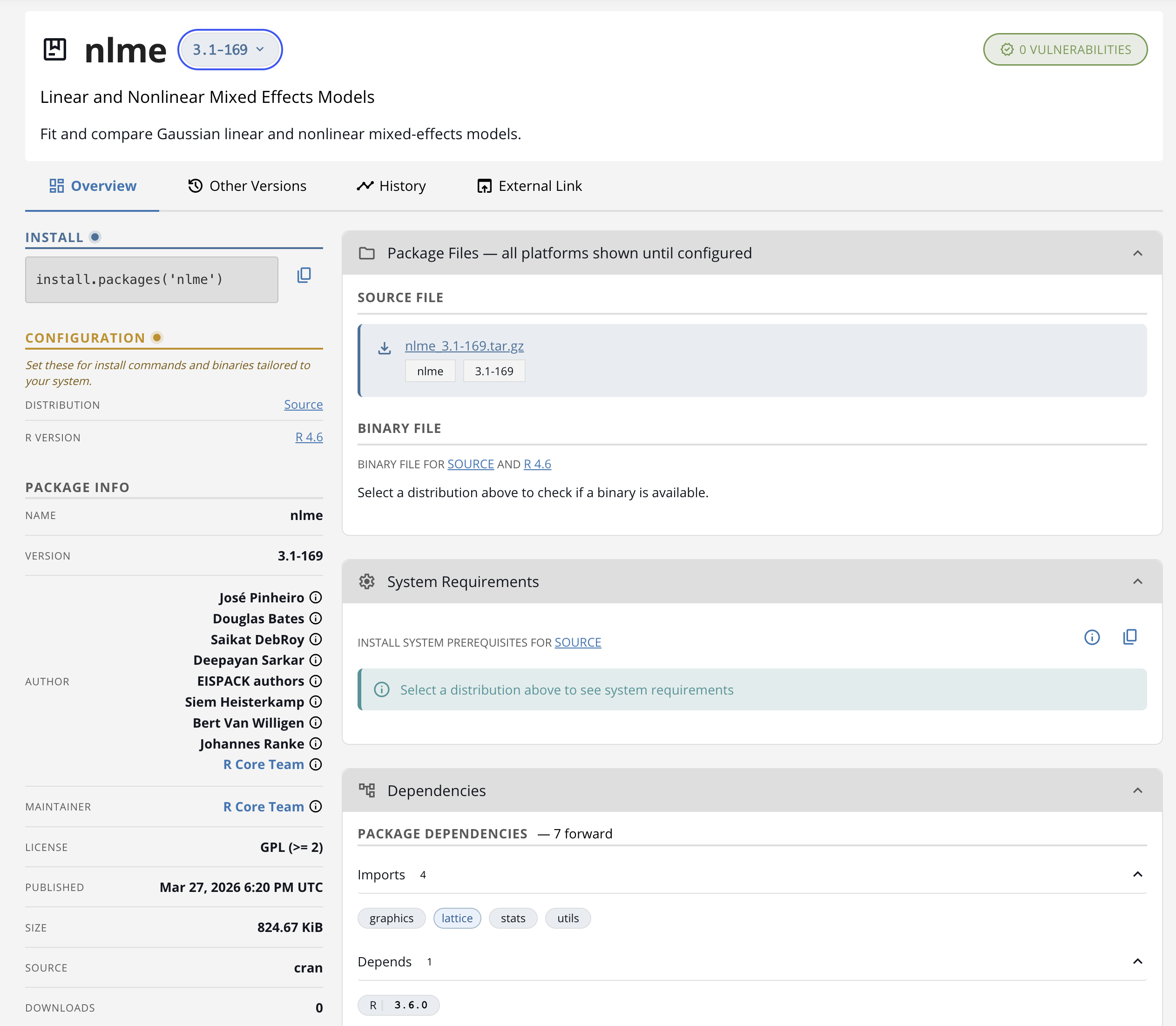This screenshot has height=1026, width=1176.
Task: Click the version value 3.1-169 in Package Info
Action: (301, 556)
